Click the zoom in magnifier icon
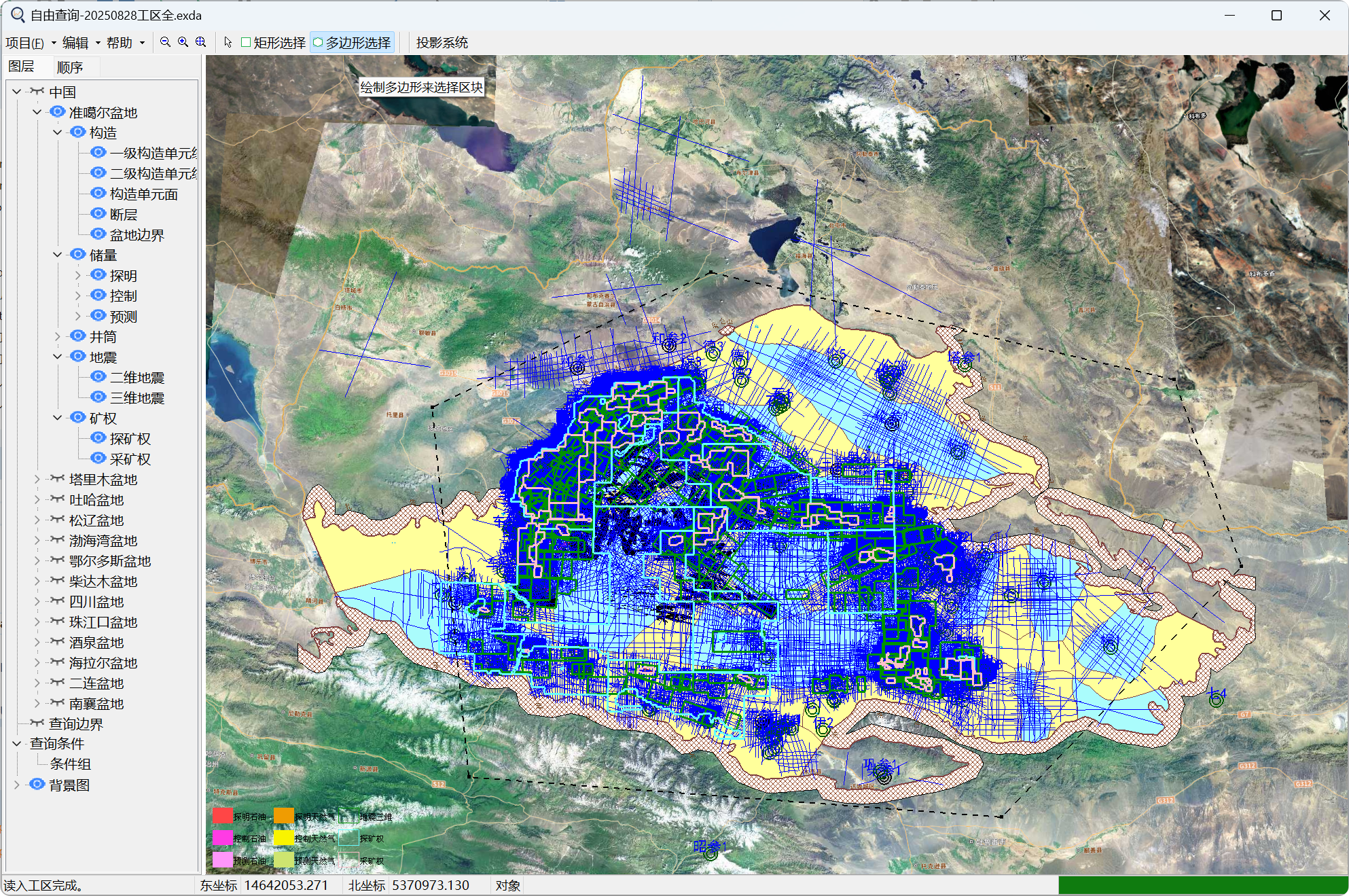 183,42
